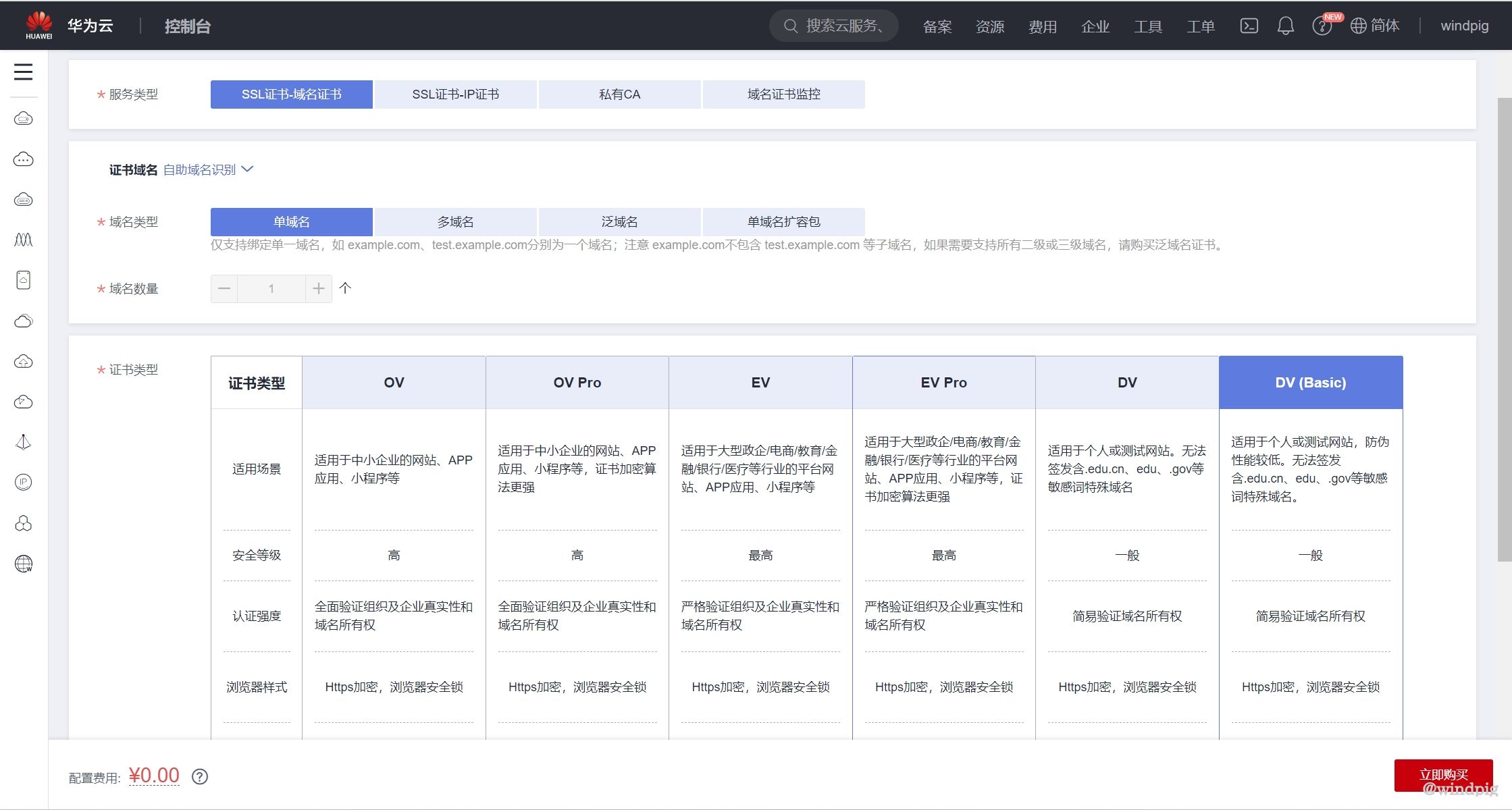Open the 费用 menu

coord(1043,26)
